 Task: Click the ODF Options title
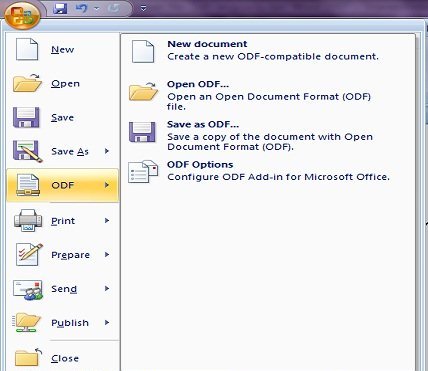(x=200, y=165)
